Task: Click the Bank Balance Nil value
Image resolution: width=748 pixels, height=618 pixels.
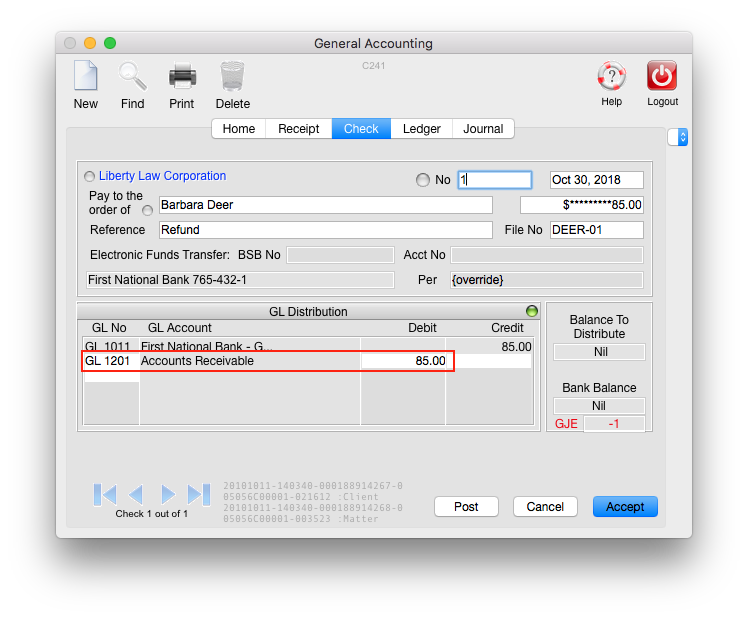Action: [x=599, y=406]
